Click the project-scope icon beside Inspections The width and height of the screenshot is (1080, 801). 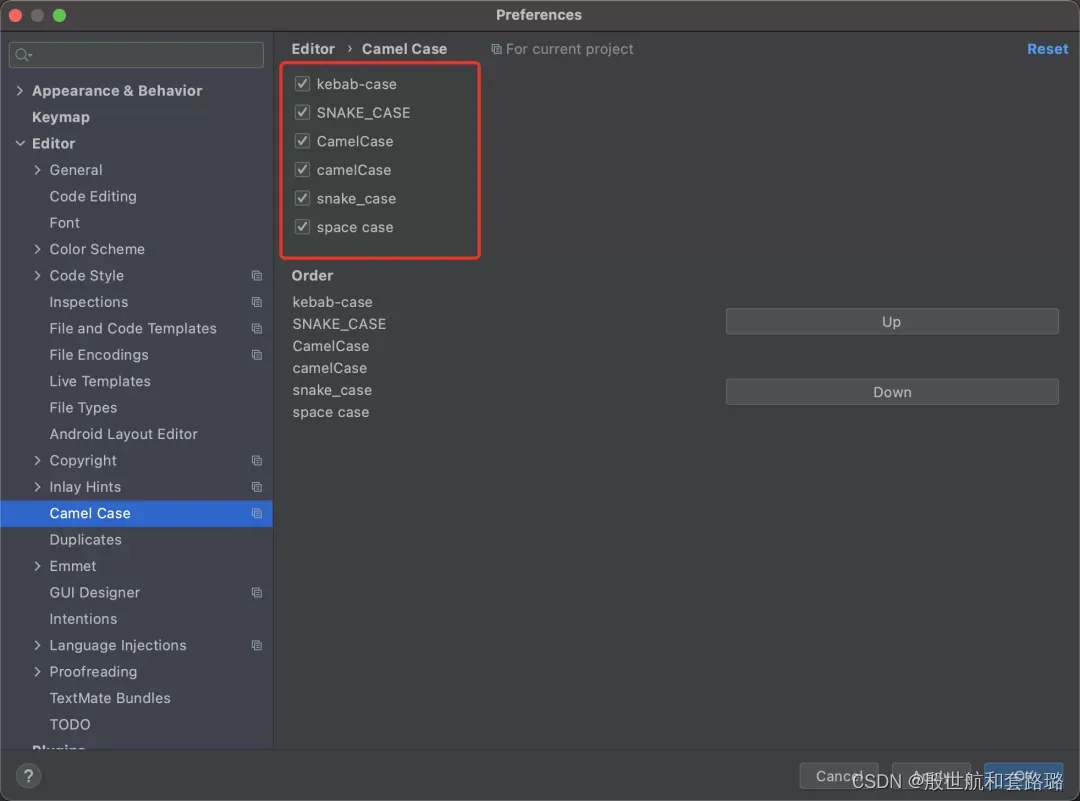click(257, 302)
